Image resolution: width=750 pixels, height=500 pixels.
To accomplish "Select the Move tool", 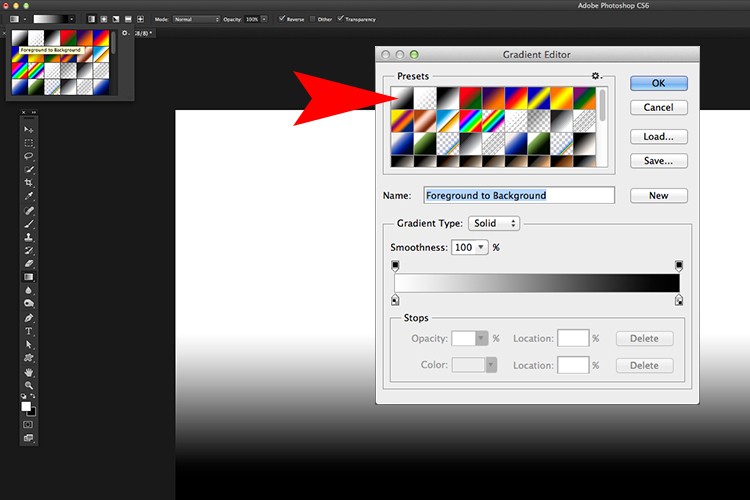I will [x=29, y=130].
